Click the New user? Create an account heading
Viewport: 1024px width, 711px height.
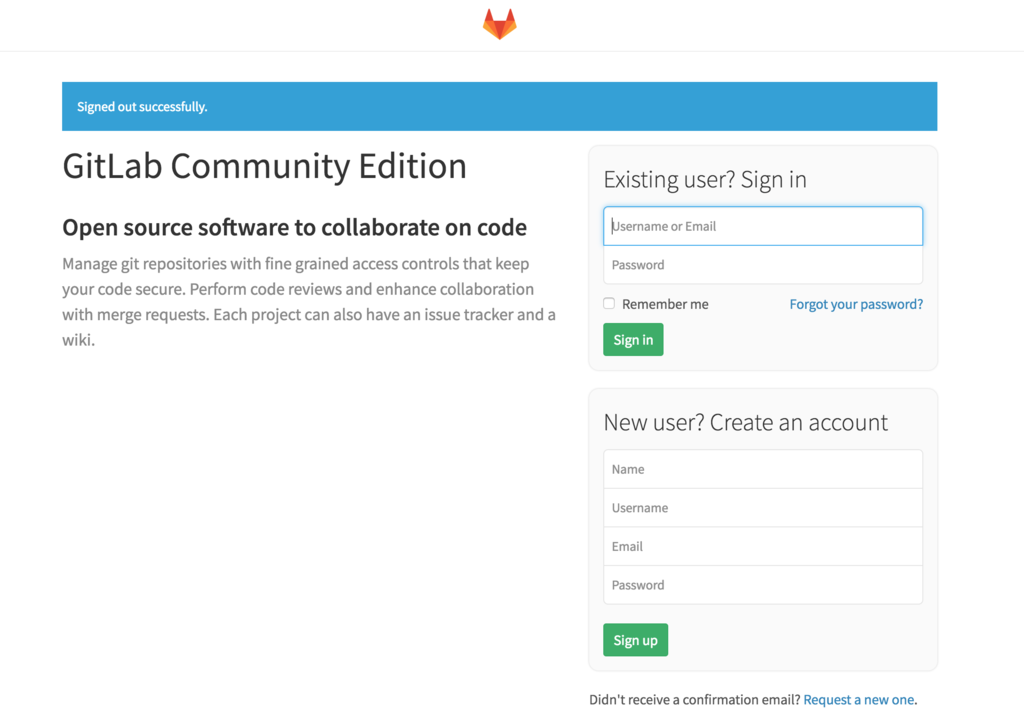point(745,422)
